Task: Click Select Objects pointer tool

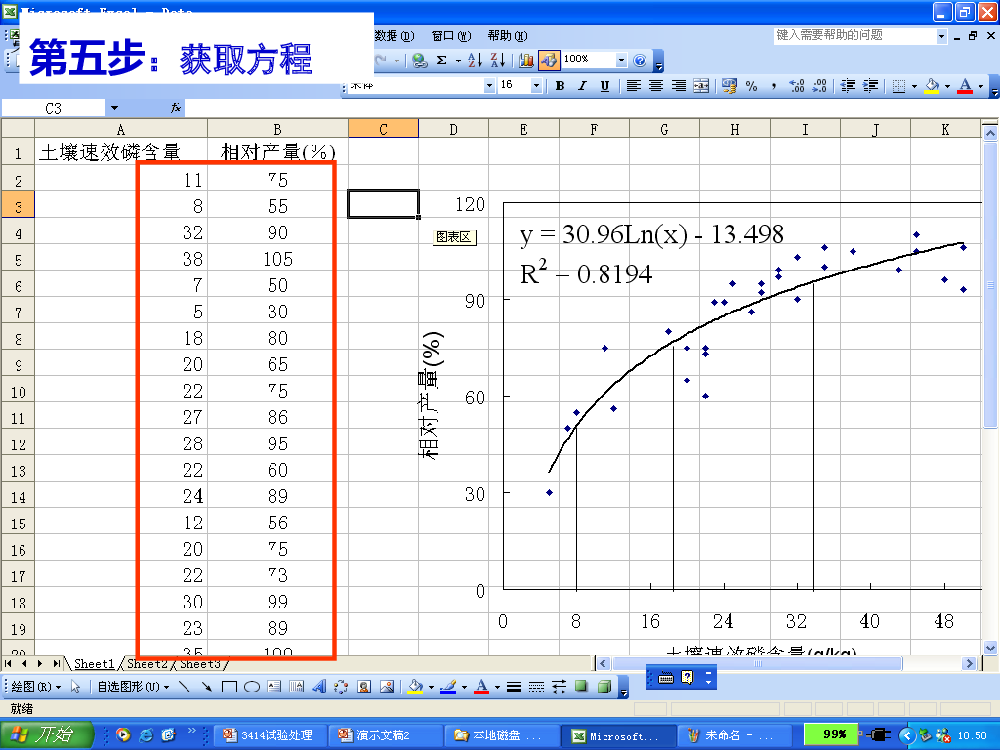Action: (75, 687)
